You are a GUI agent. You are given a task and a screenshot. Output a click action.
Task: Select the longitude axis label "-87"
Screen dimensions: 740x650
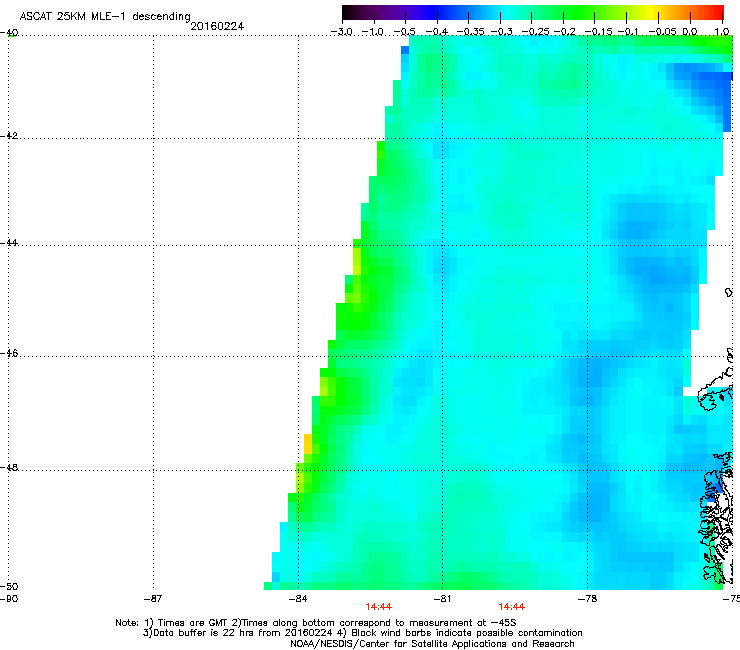point(153,599)
